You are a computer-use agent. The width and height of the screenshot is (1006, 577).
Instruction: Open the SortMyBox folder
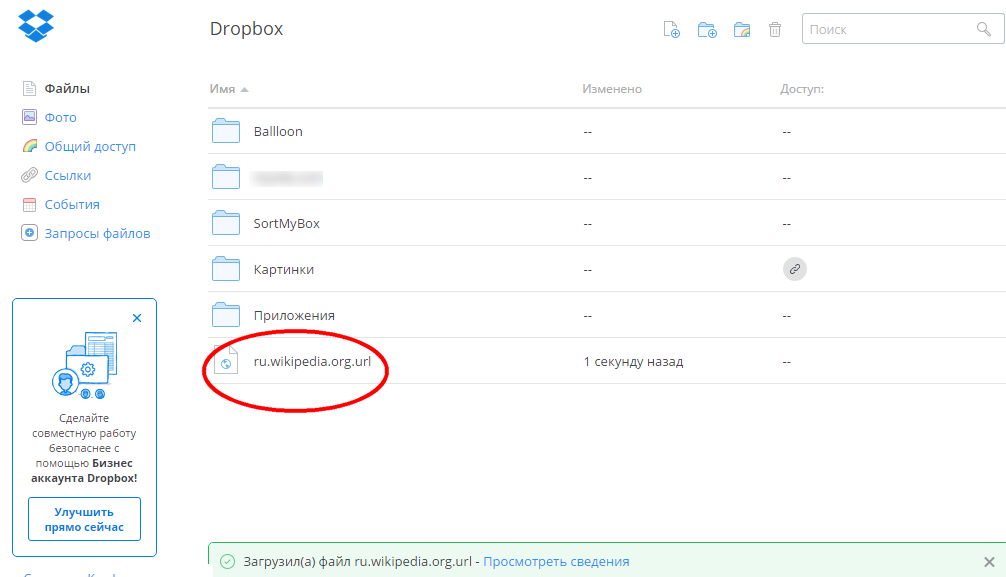pos(286,223)
